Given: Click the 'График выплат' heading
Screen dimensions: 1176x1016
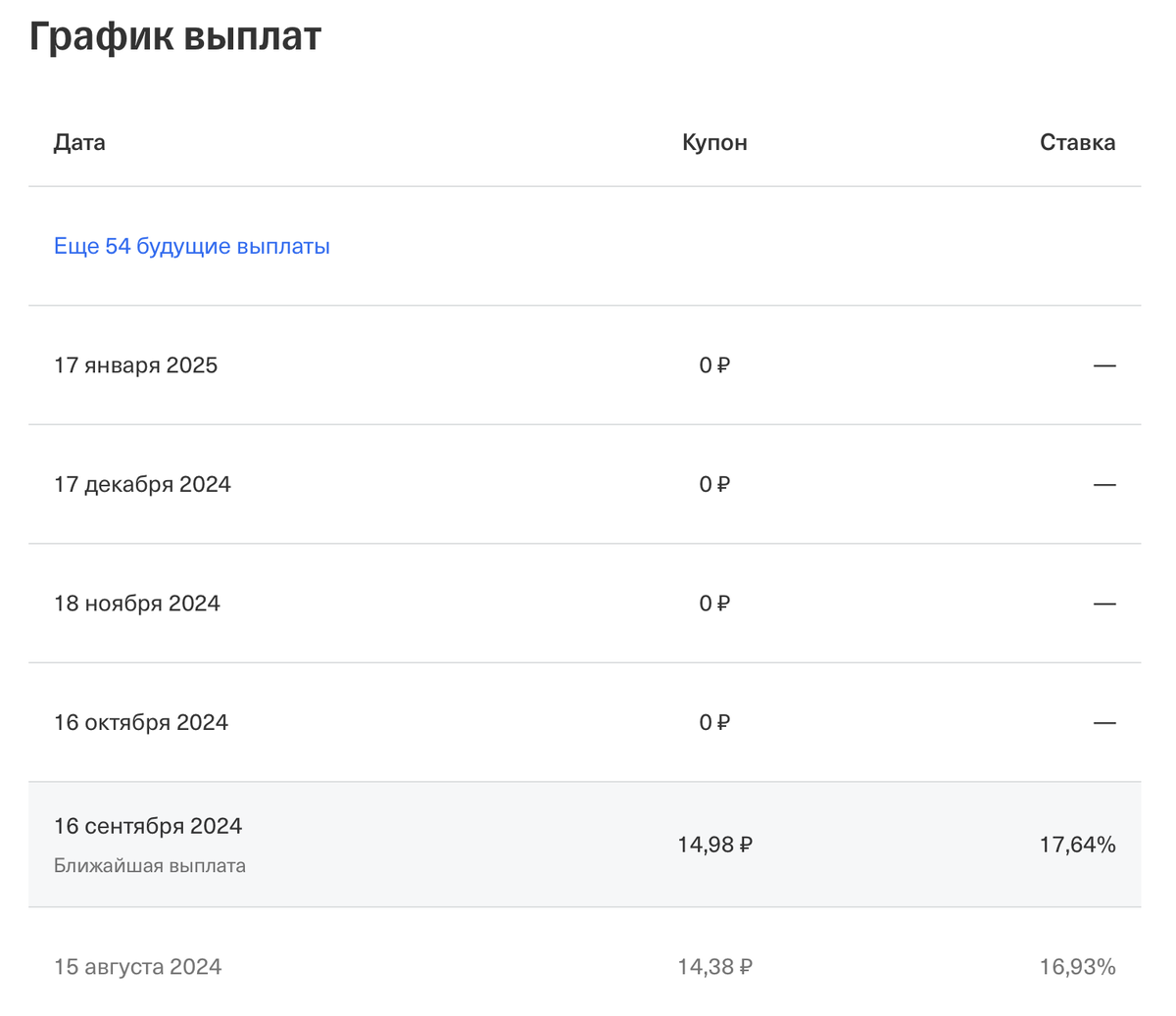Looking at the screenshot, I should (175, 36).
